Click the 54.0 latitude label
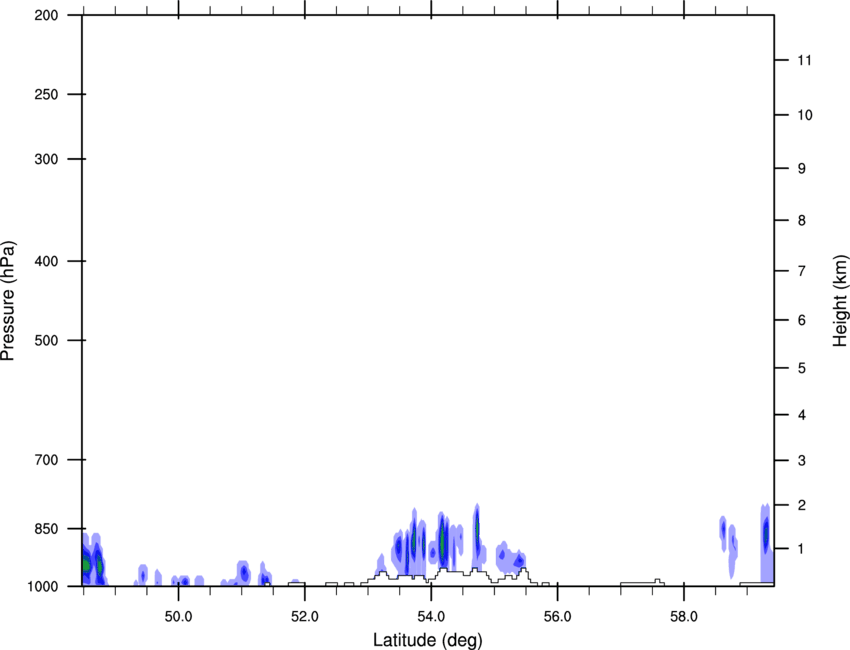This screenshot has width=850, height=650. pyautogui.click(x=431, y=617)
